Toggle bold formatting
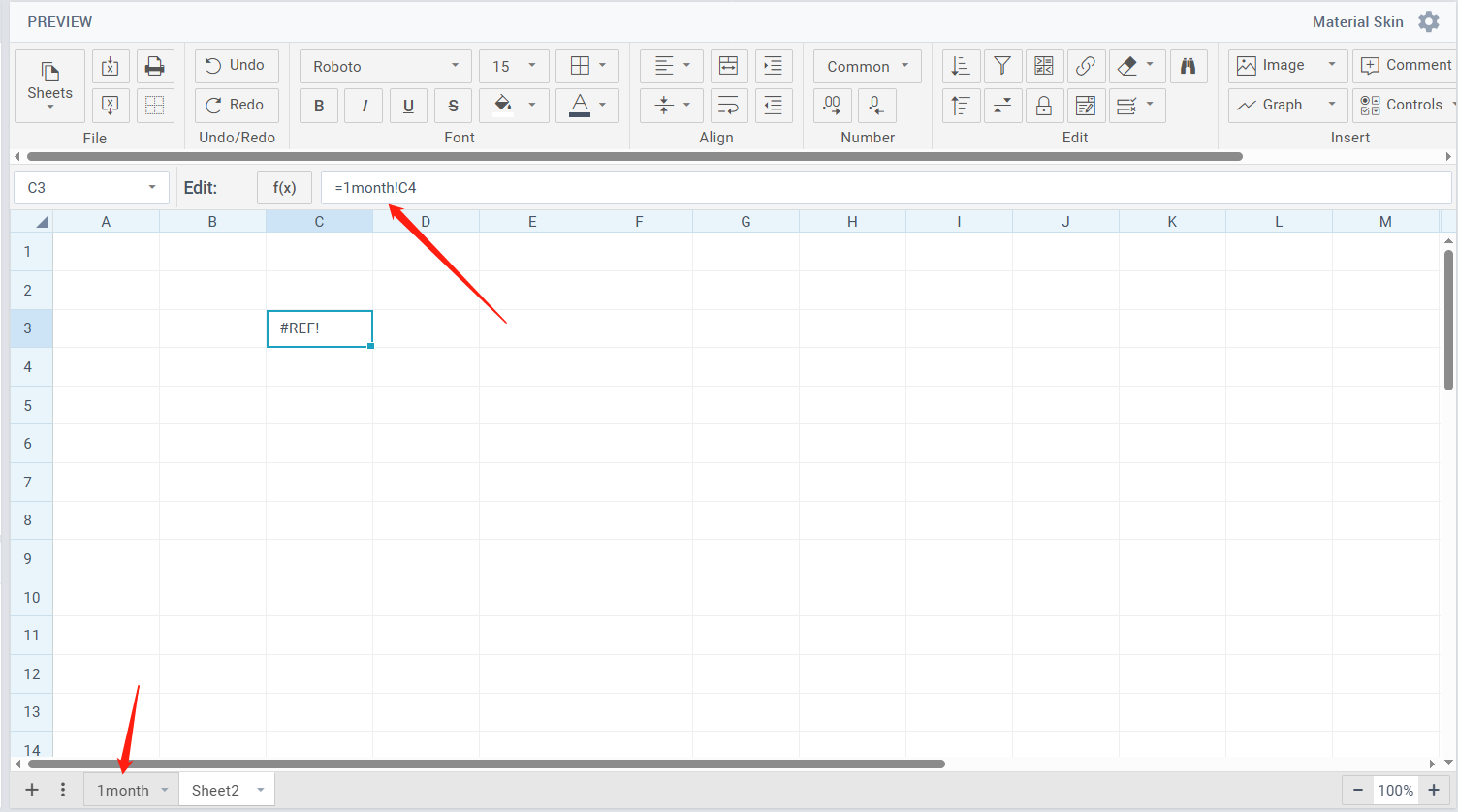 point(319,106)
